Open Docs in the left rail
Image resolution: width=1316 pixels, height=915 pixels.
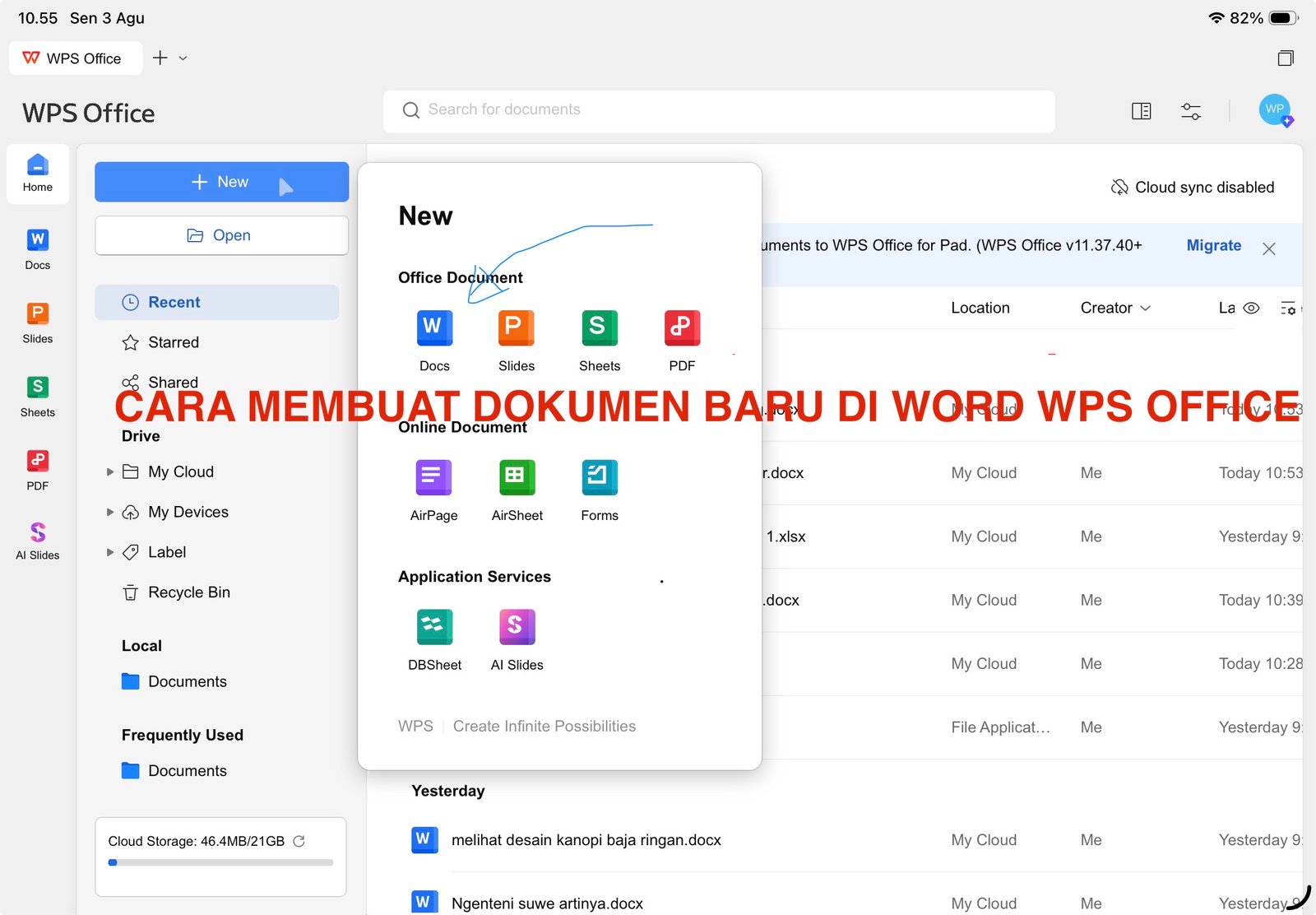38,249
